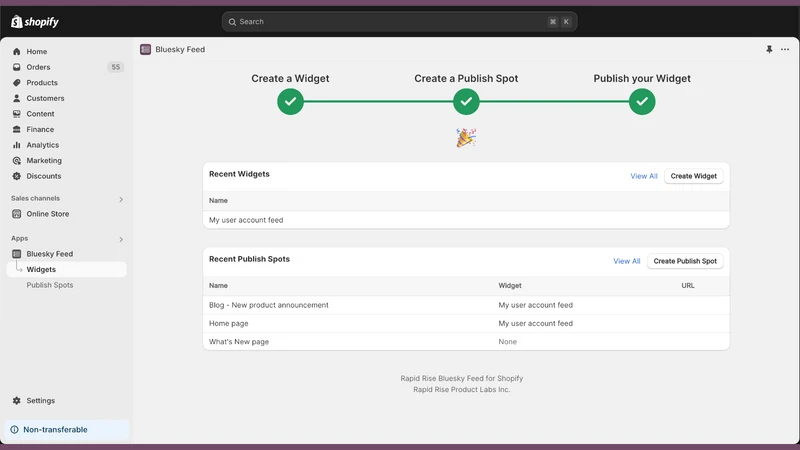Click the Bluesky Feed header app icon
Image resolution: width=800 pixels, height=450 pixels.
pyautogui.click(x=145, y=49)
